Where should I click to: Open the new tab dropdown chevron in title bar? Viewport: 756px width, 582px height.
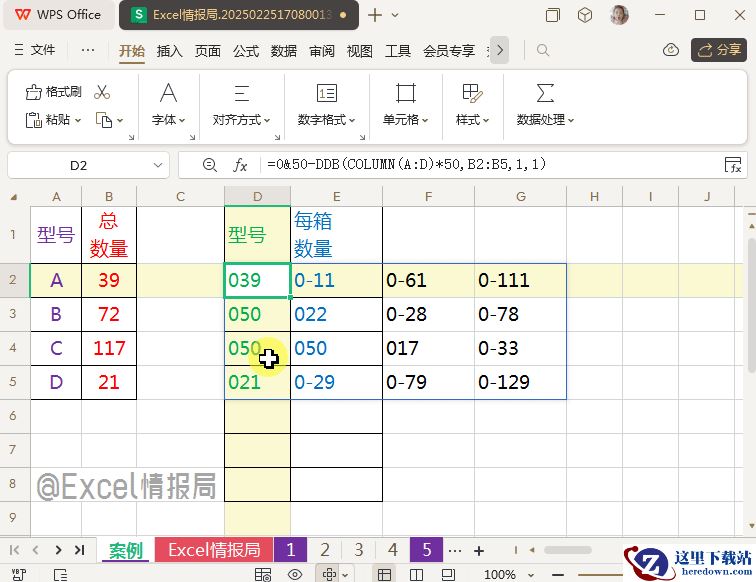coord(395,15)
